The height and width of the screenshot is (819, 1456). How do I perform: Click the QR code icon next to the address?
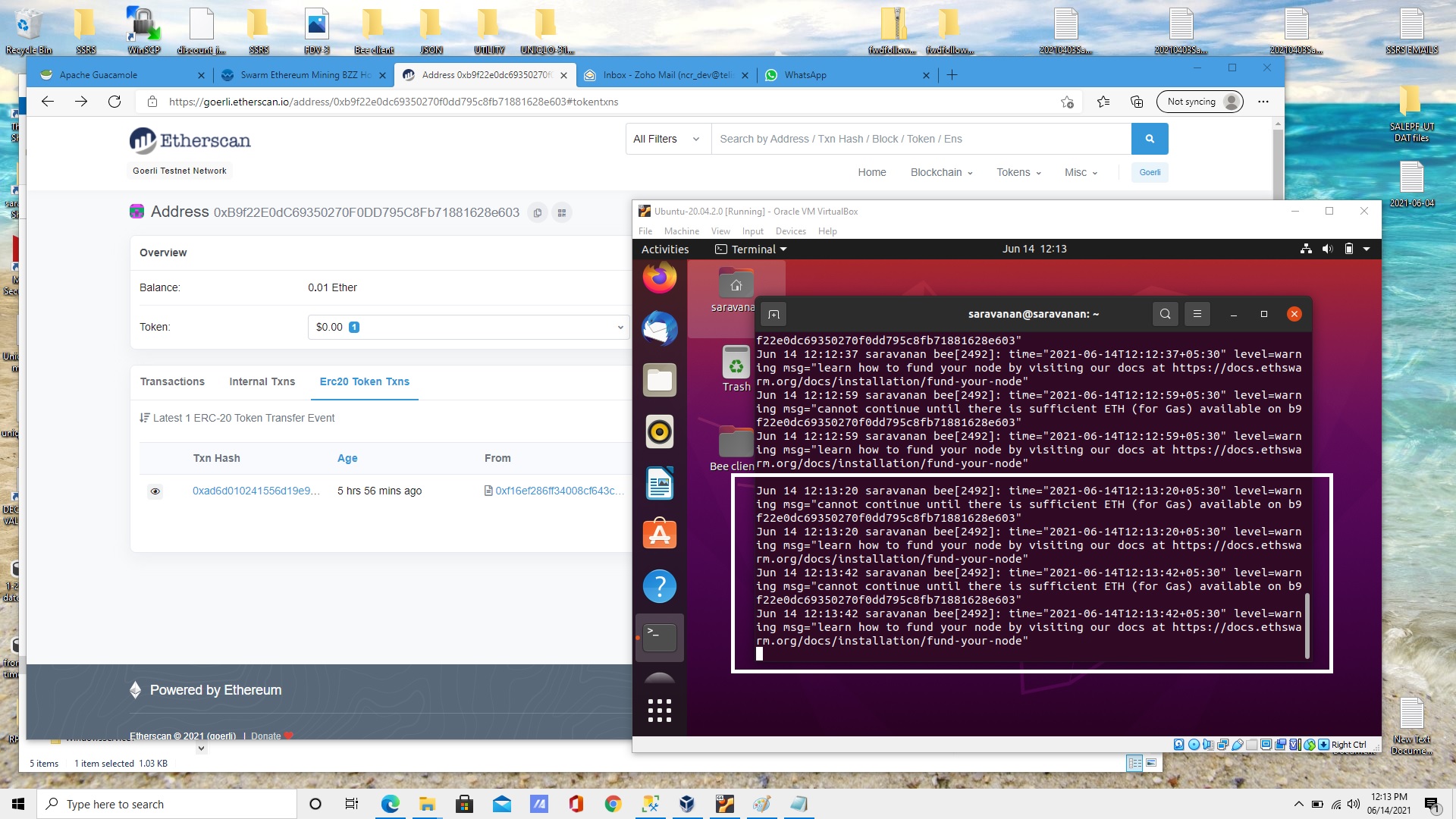(x=561, y=213)
